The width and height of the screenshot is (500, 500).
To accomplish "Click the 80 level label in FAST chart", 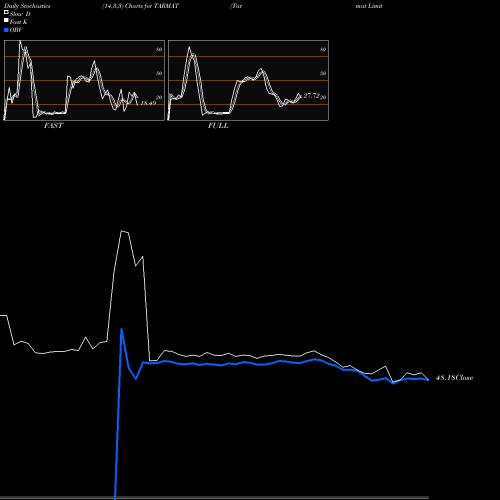I will [159, 49].
